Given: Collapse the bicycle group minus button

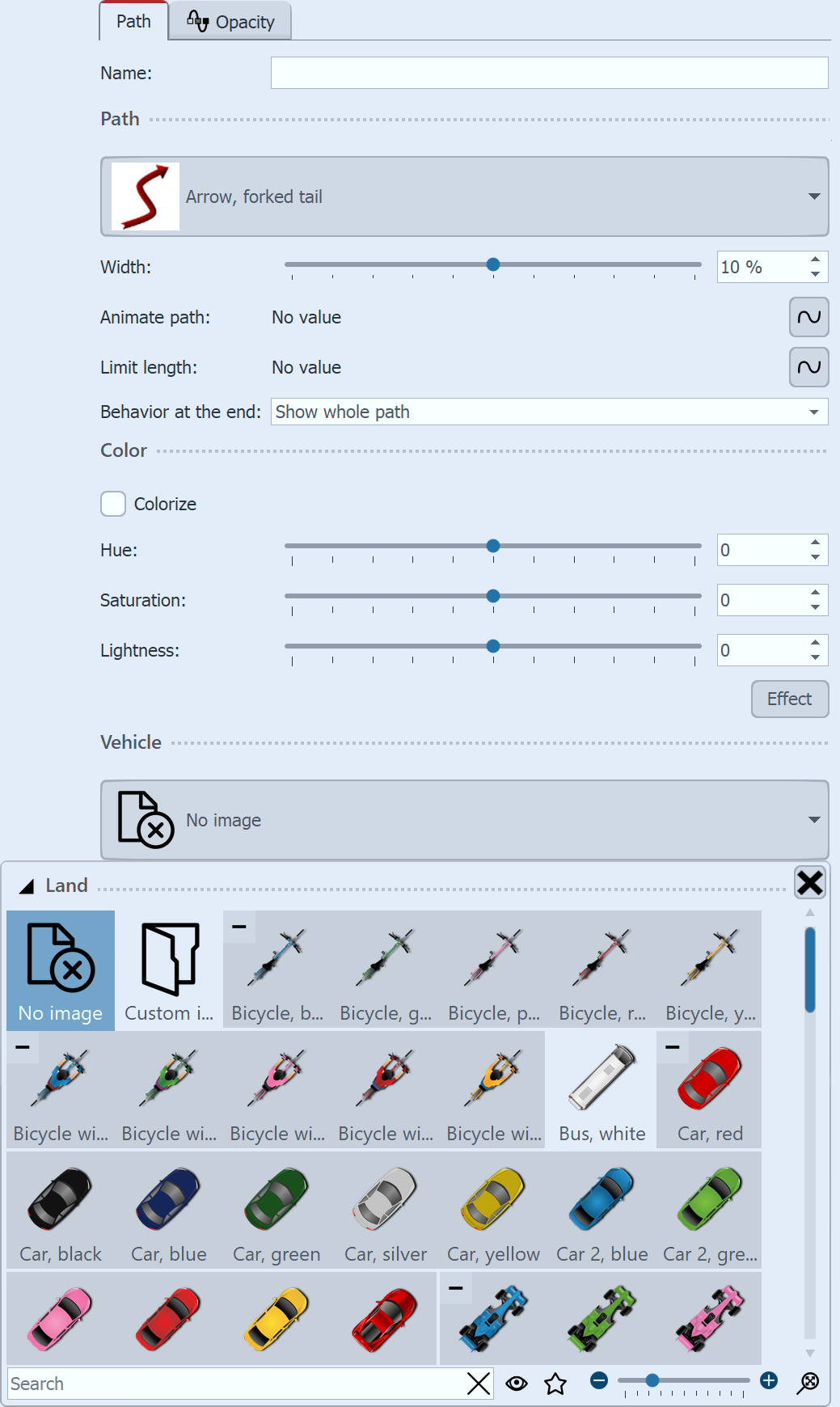Looking at the screenshot, I should 239,927.
